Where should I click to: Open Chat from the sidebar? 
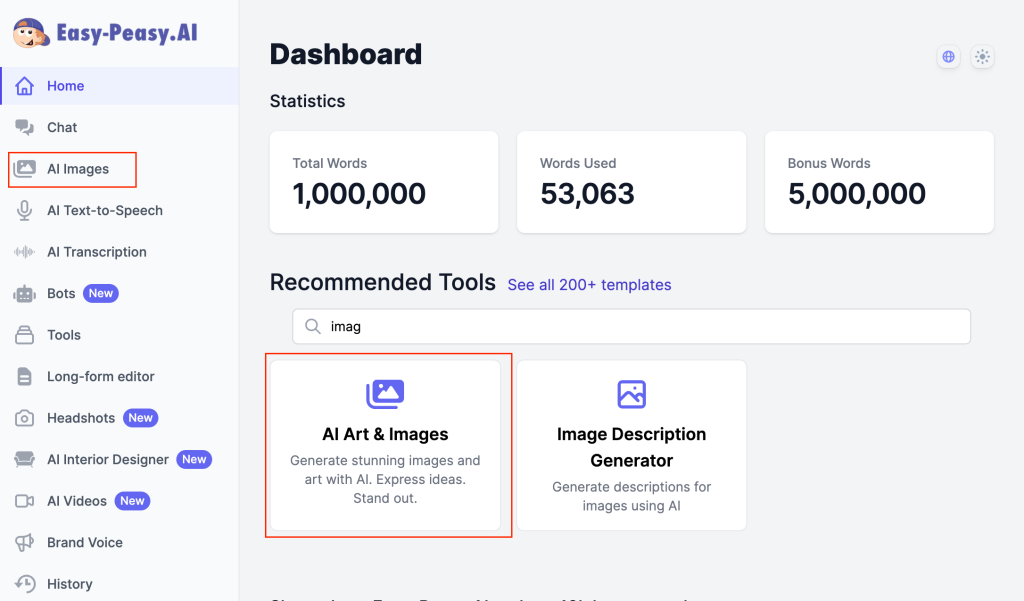[x=62, y=127]
